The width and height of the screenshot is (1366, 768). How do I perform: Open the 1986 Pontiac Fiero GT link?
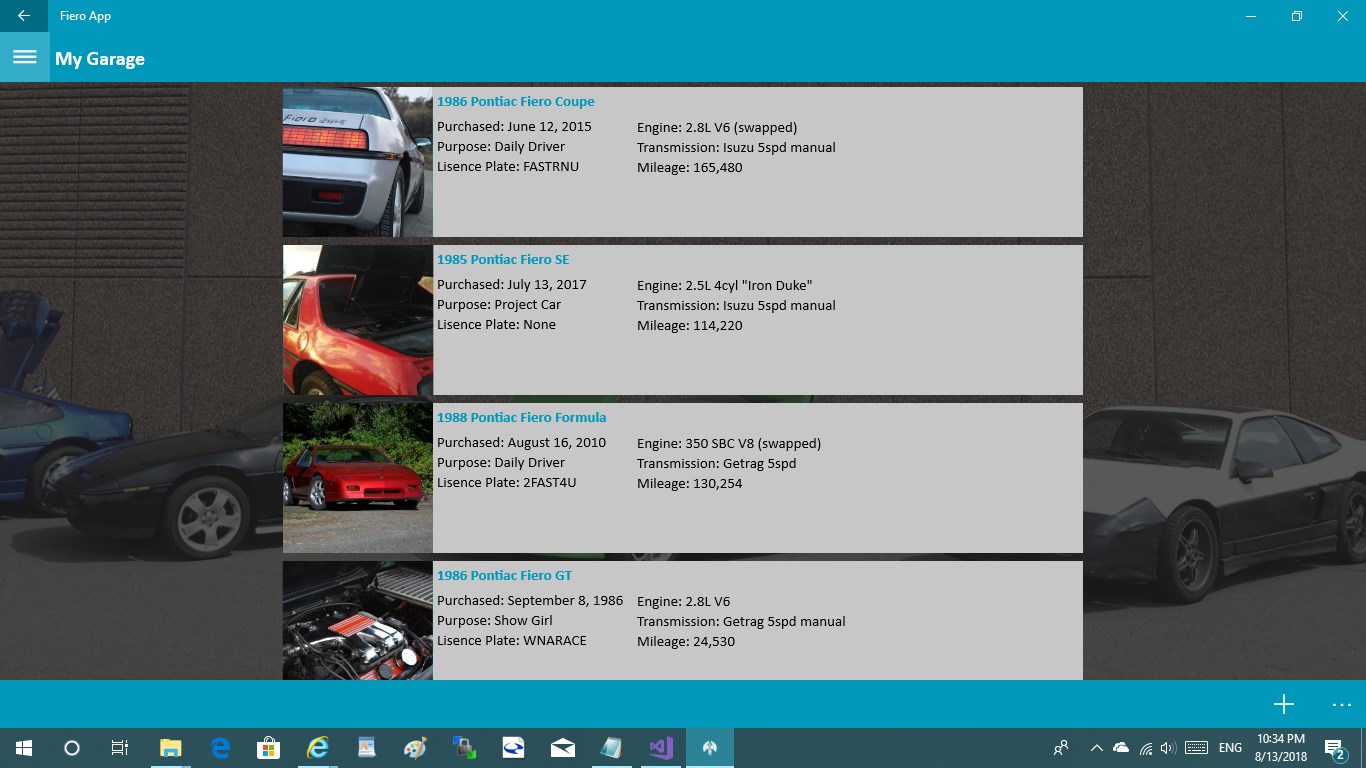coord(505,575)
